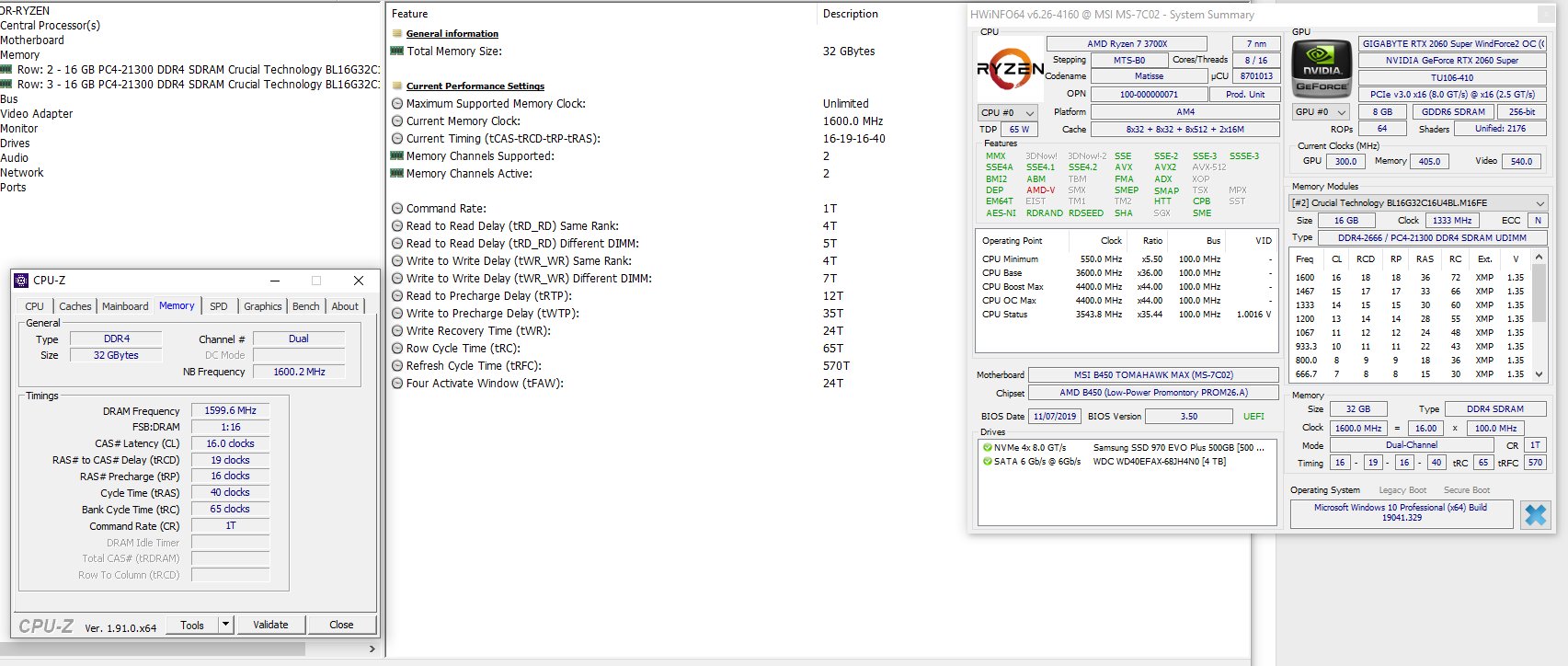Open the Graphics tab in CPU-Z
The height and width of the screenshot is (666, 1568).
pyautogui.click(x=263, y=306)
